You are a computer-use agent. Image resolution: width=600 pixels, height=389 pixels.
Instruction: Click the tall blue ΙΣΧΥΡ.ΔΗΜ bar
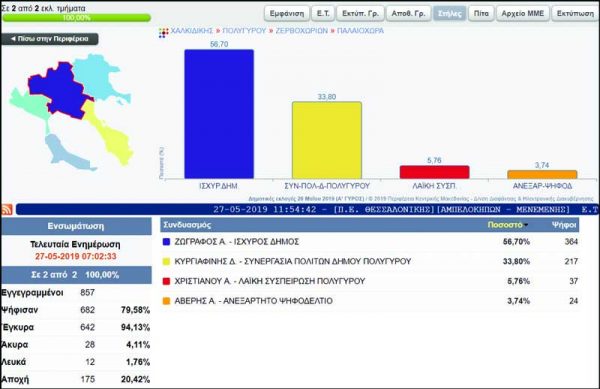pos(219,114)
